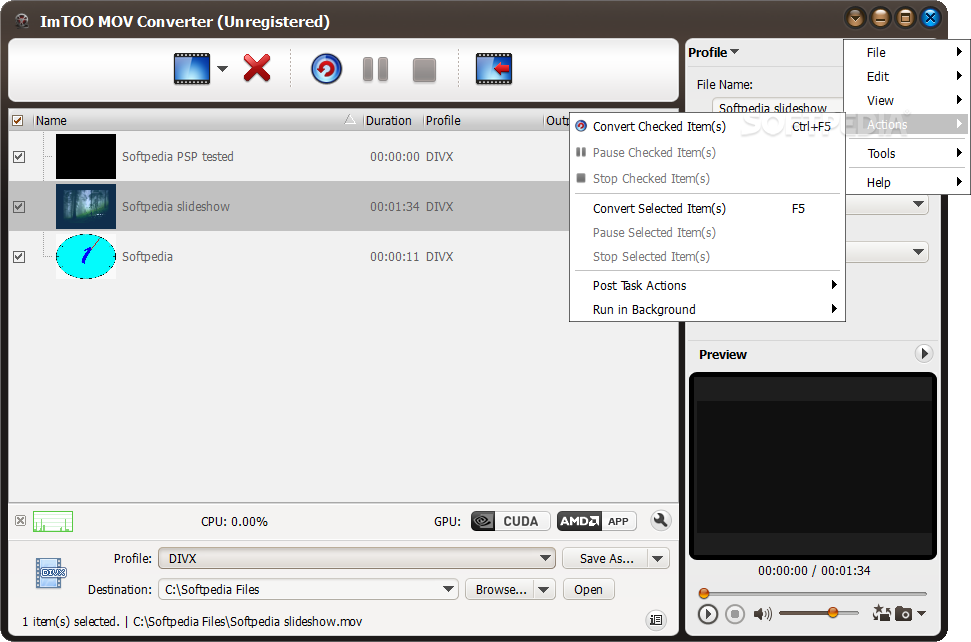Open the View menu
Screen dimensions: 971x642
pyautogui.click(x=905, y=100)
